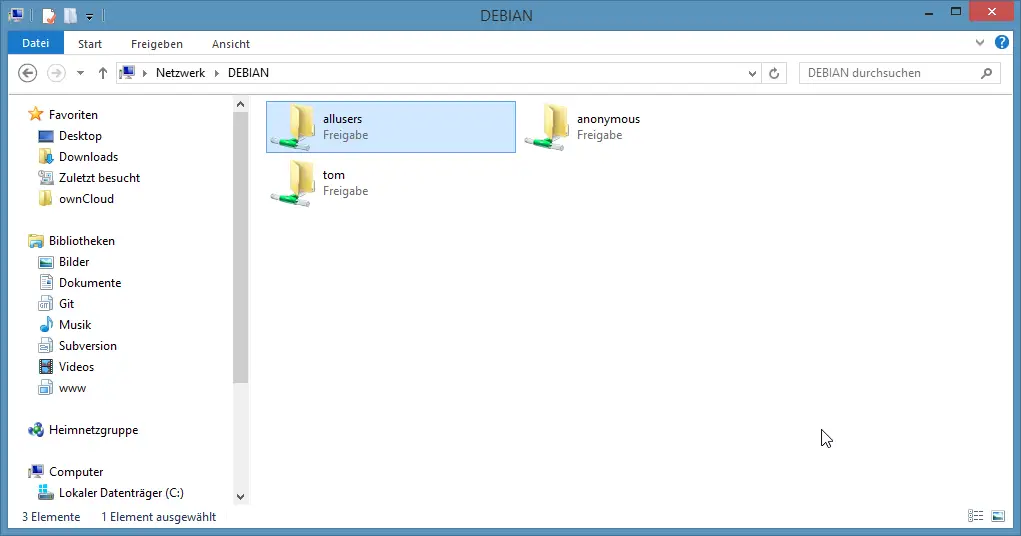Expand the Netzwerk breadcrumb arrow

coord(217,73)
